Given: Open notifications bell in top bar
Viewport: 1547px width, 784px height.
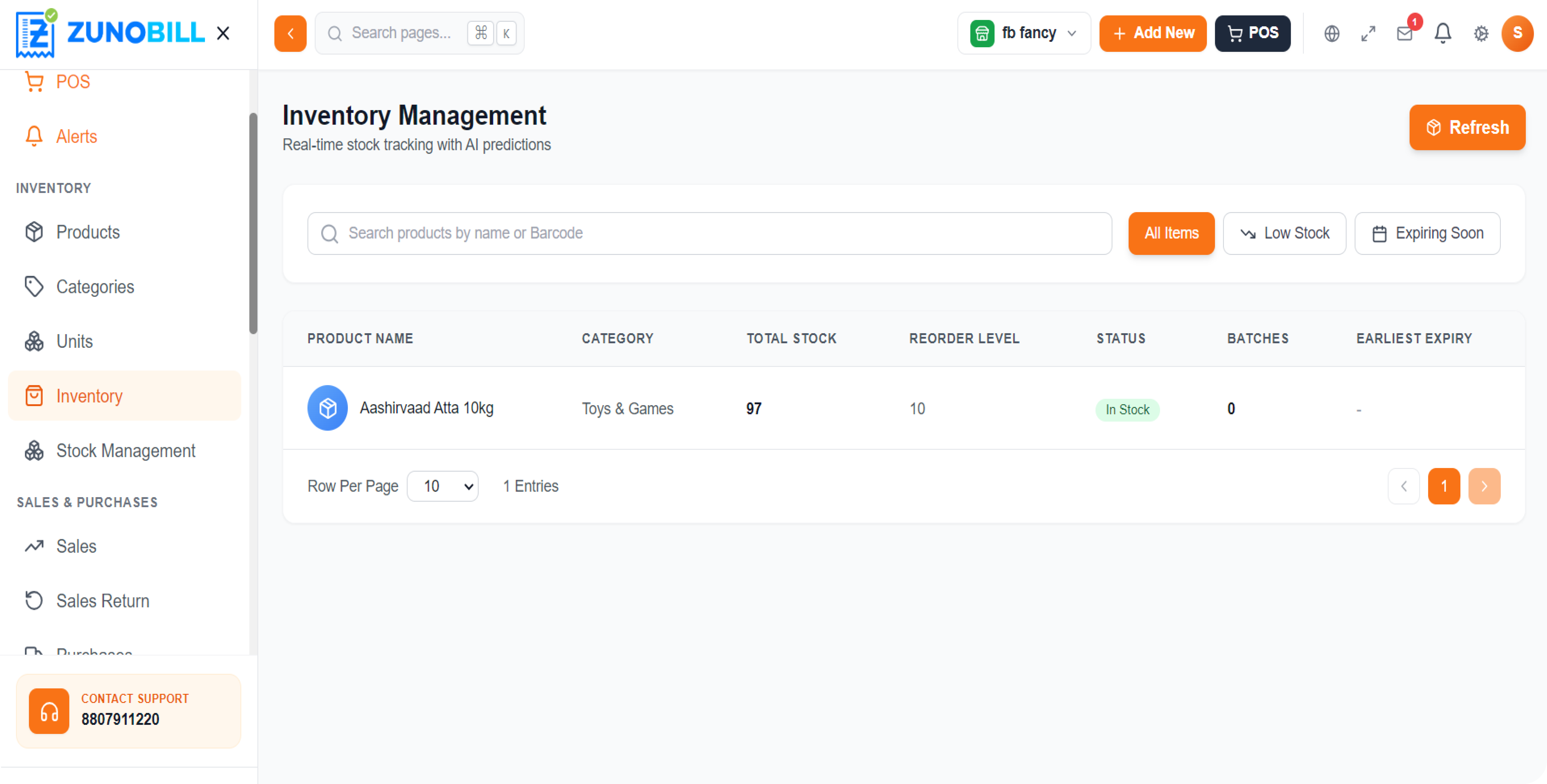Looking at the screenshot, I should point(1443,34).
